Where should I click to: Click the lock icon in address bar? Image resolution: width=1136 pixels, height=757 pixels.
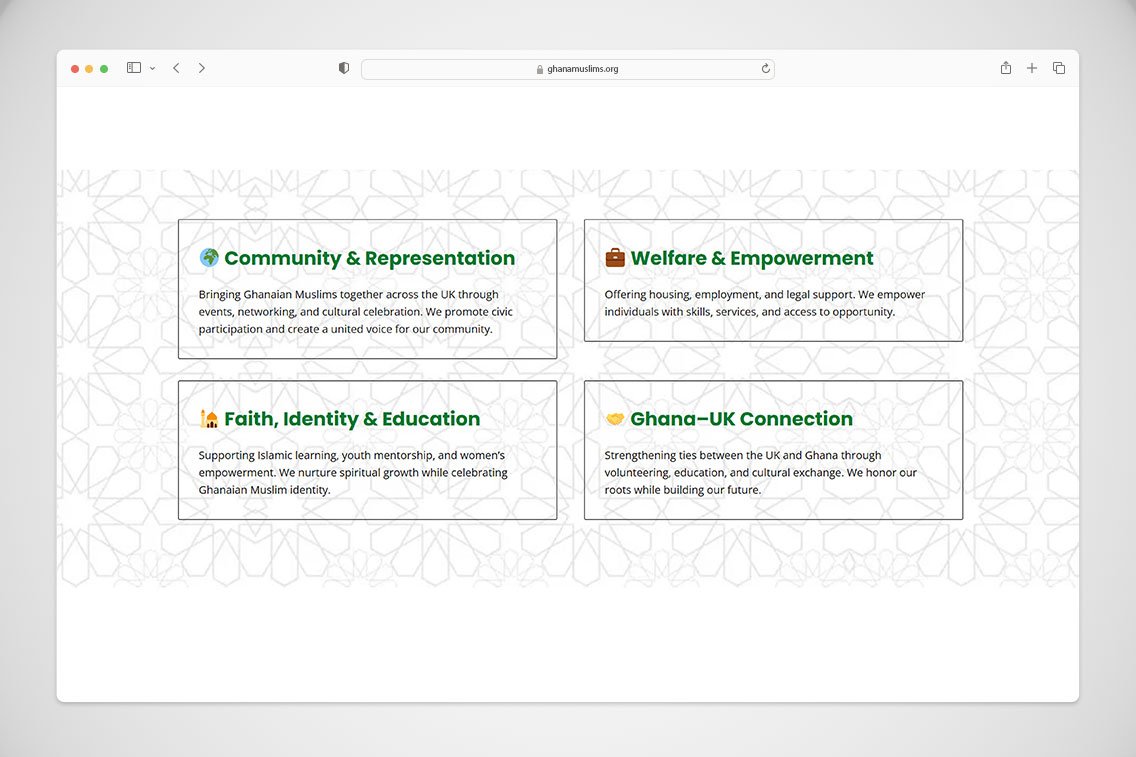pyautogui.click(x=540, y=70)
